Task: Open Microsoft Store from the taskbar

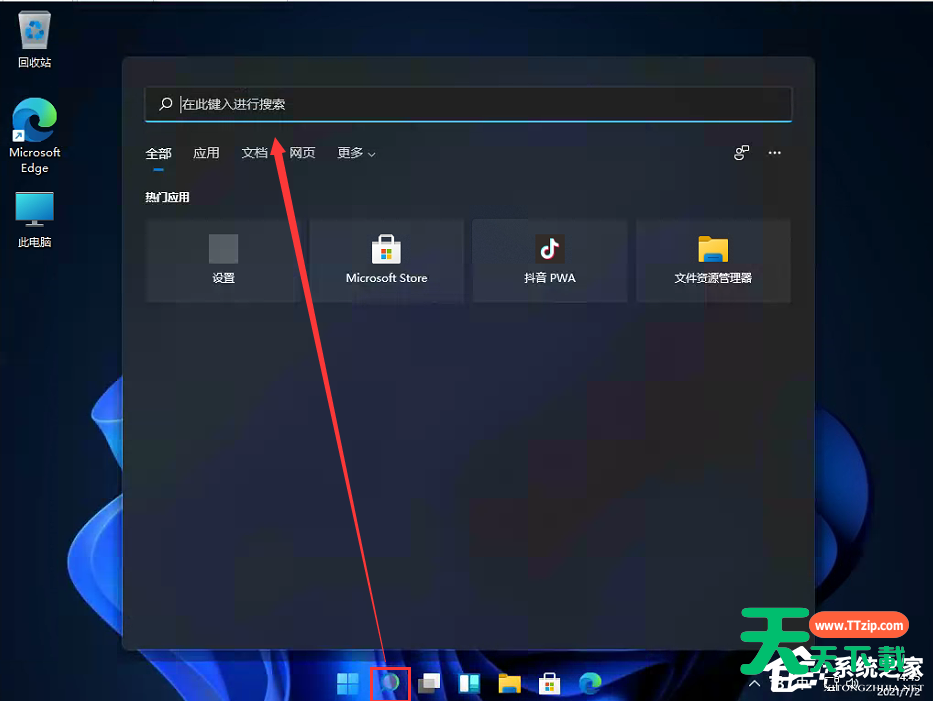Action: [549, 684]
